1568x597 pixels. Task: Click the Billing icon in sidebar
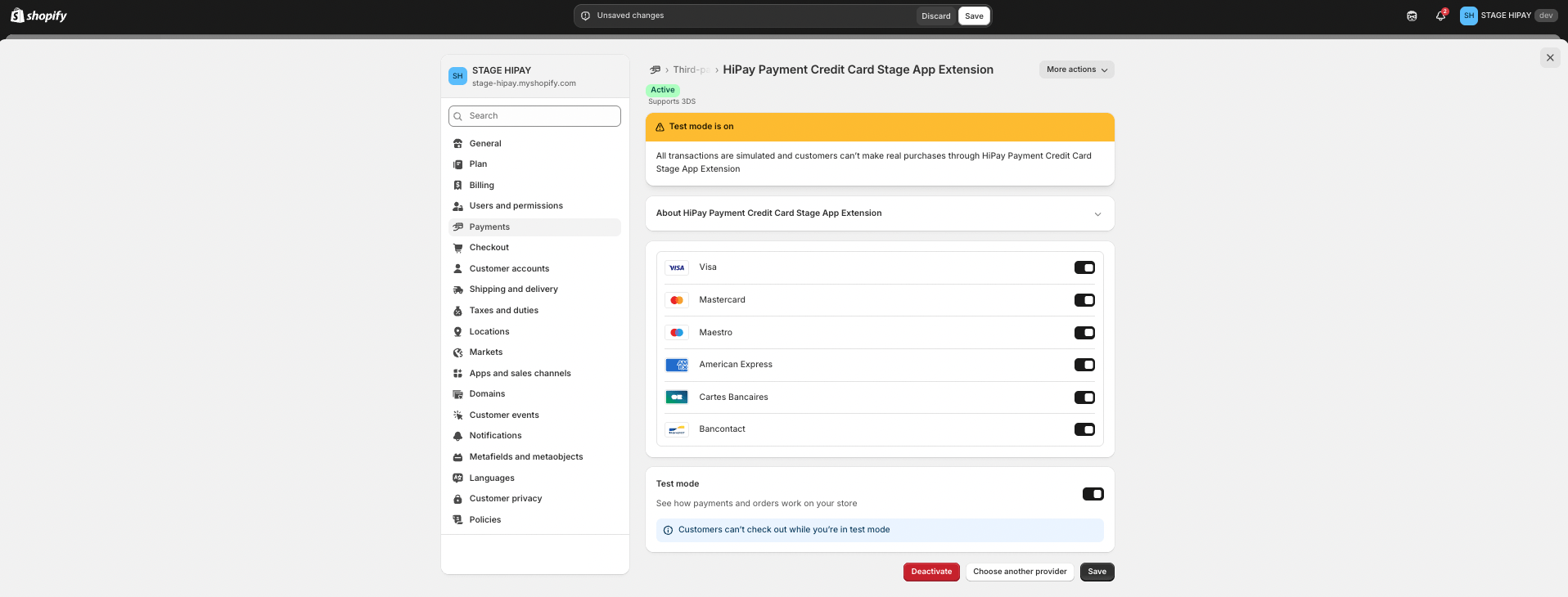pyautogui.click(x=458, y=186)
